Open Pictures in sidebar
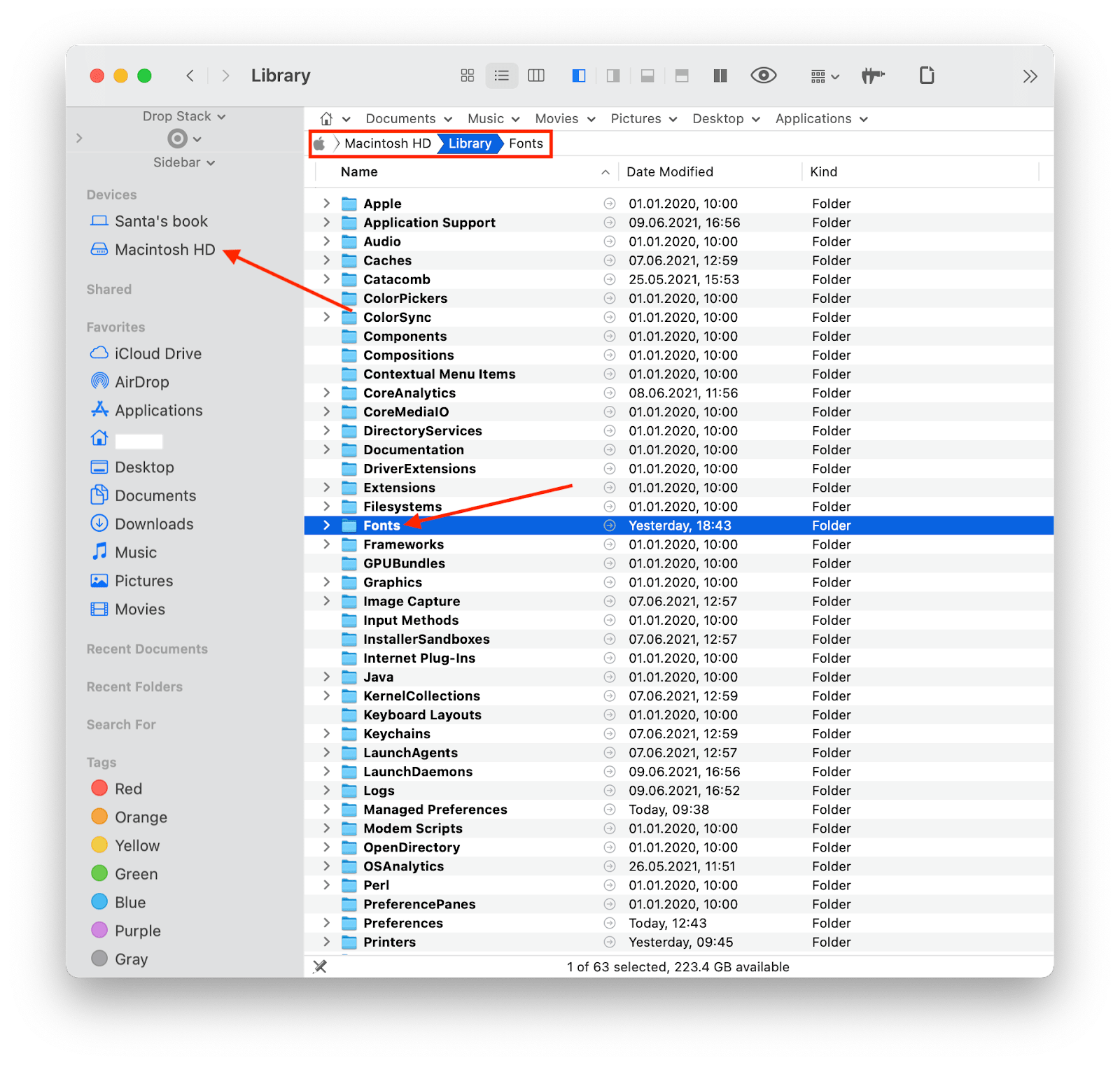Viewport: 1120px width, 1065px height. [x=132, y=581]
